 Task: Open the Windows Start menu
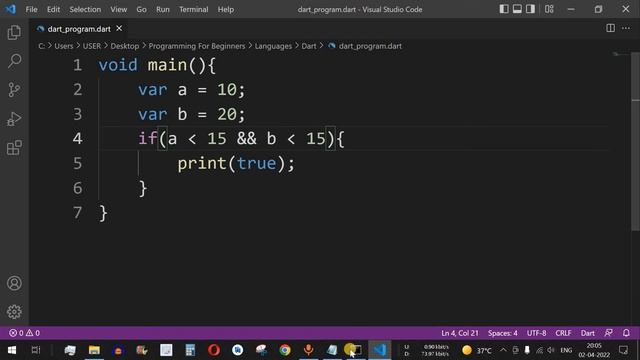[12, 350]
